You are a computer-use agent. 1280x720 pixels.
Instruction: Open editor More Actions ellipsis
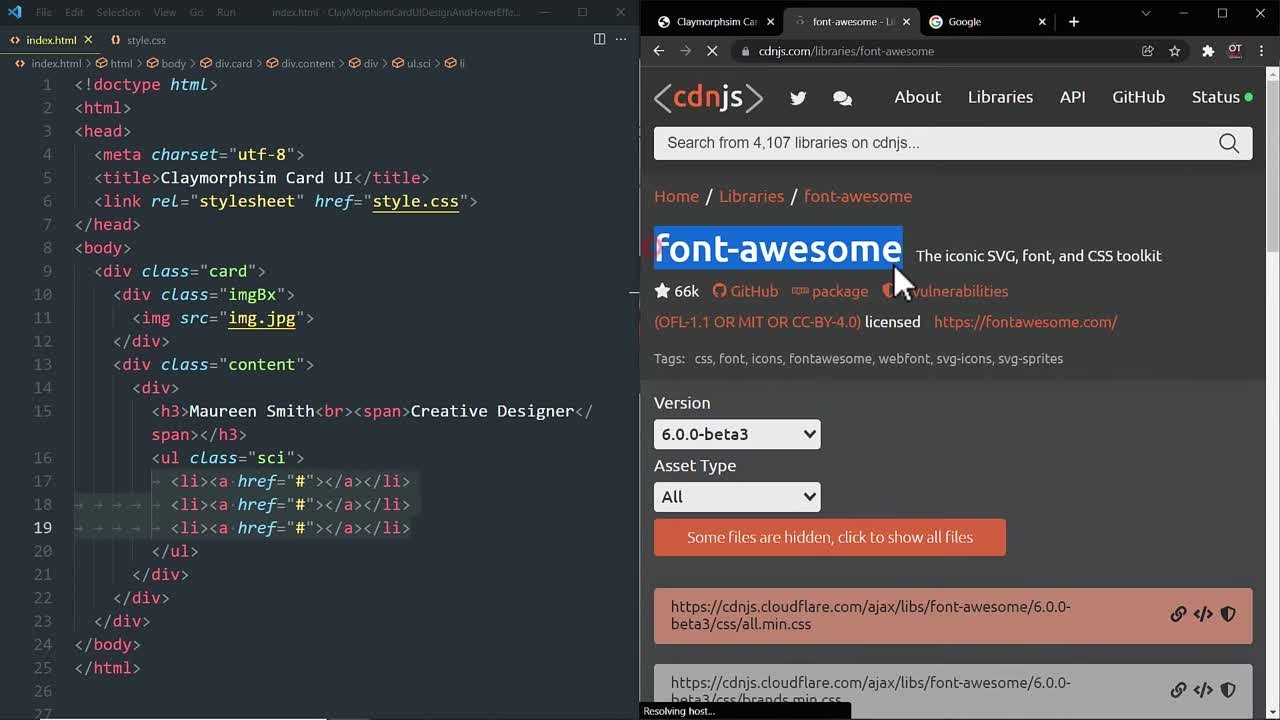[x=621, y=39]
